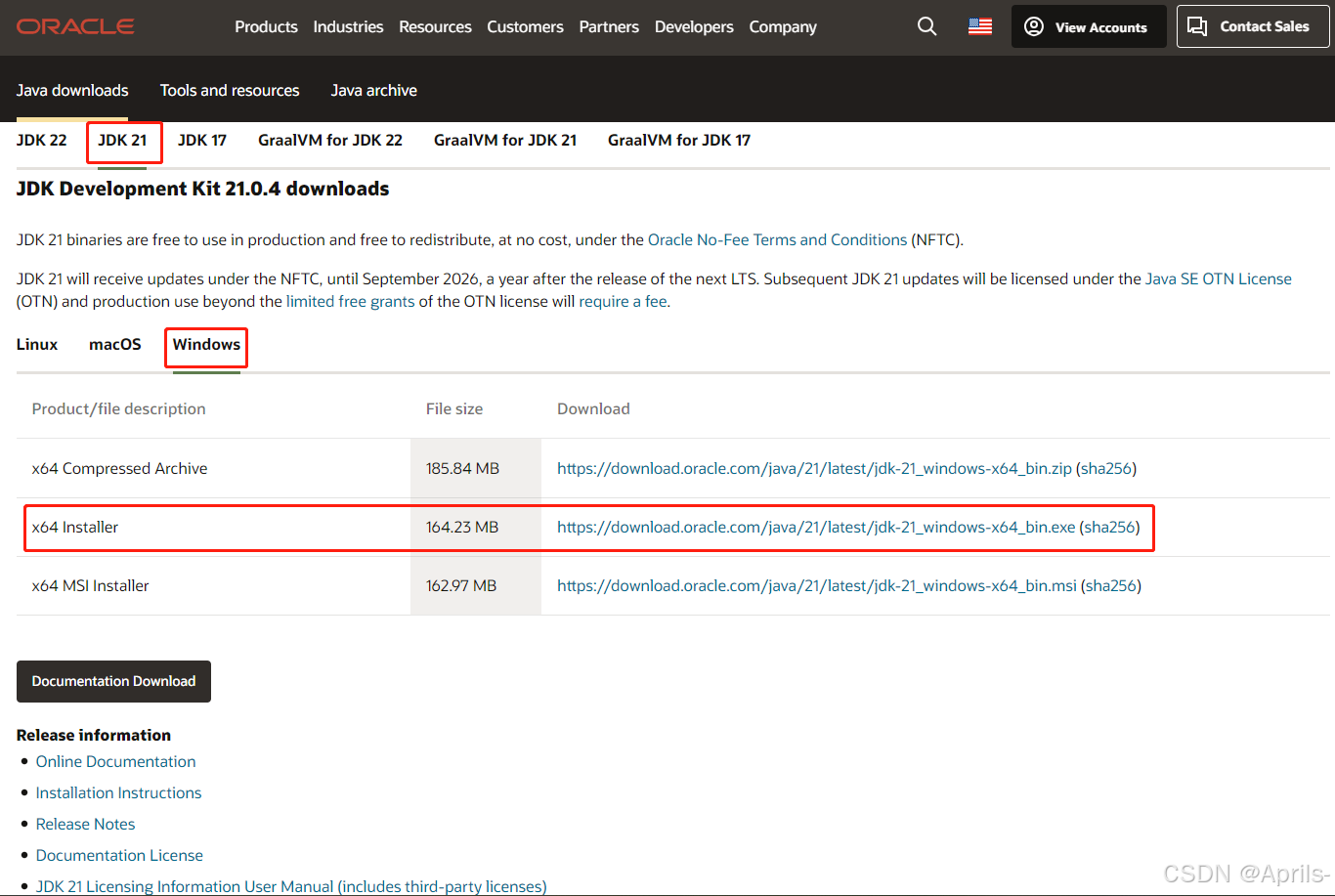This screenshot has height=896, width=1335.
Task: Select the Linux platform tab
Action: click(x=37, y=344)
